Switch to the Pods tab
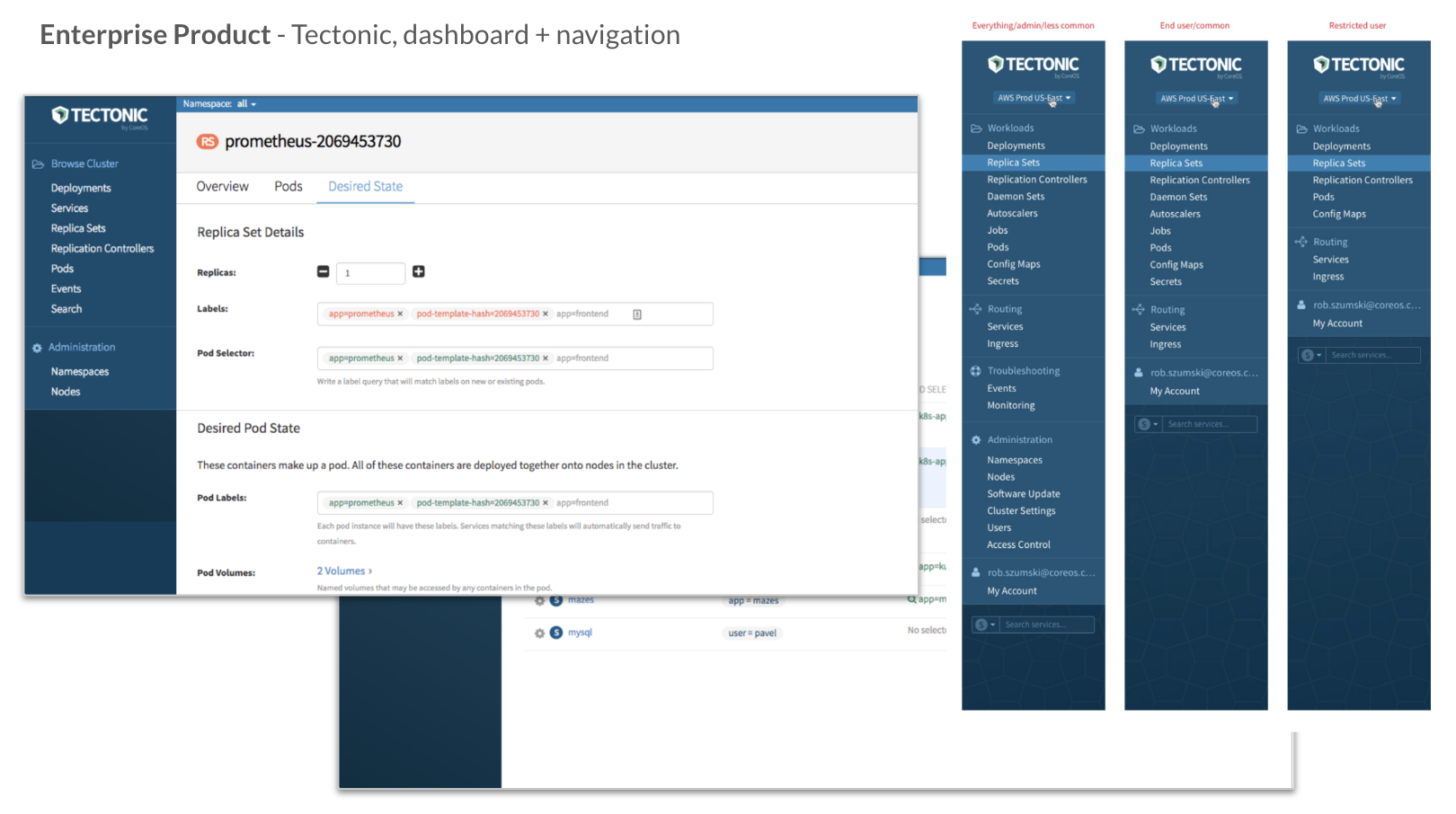The width and height of the screenshot is (1456, 814). [x=289, y=187]
